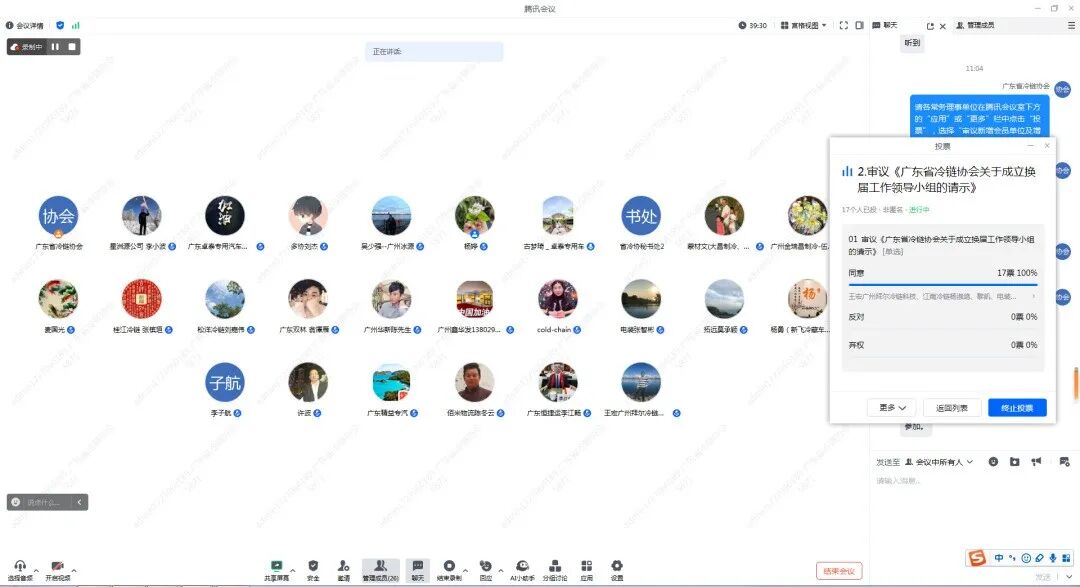Switch to the 管理成员 panel tab
This screenshot has height=587, width=1080.
pyautogui.click(x=975, y=25)
